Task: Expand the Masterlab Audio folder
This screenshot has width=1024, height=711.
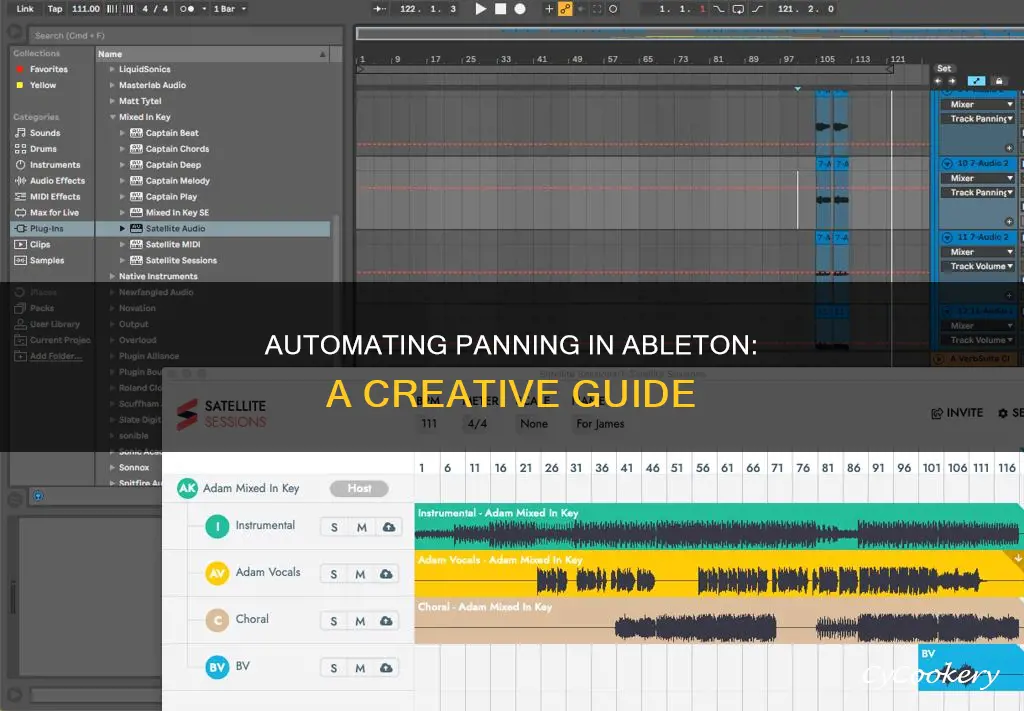Action: (112, 85)
